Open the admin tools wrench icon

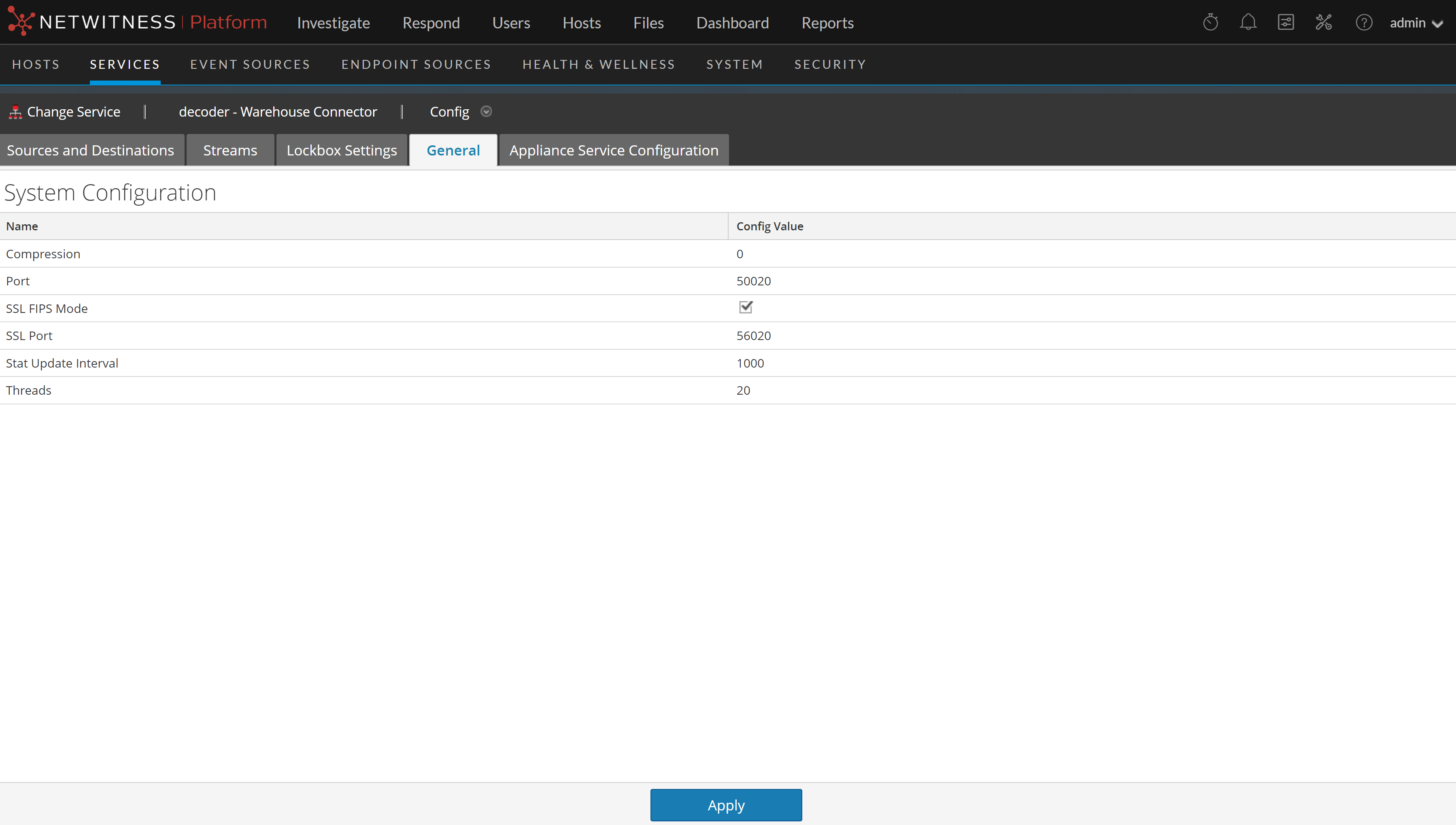coord(1323,23)
